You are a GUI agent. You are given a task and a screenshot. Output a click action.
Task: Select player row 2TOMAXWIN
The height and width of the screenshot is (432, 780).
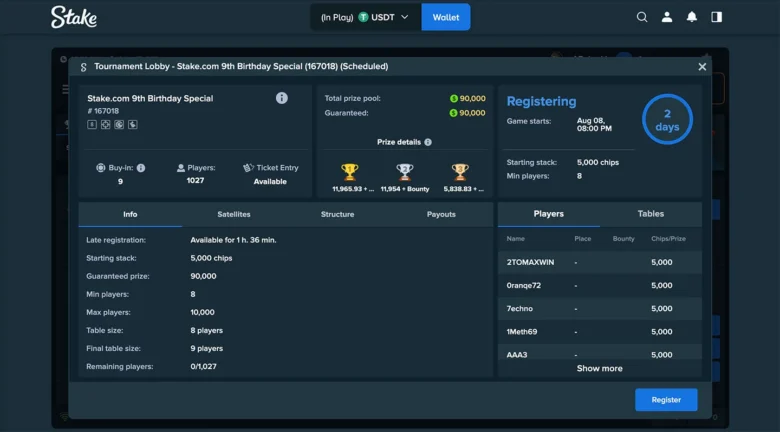600,262
